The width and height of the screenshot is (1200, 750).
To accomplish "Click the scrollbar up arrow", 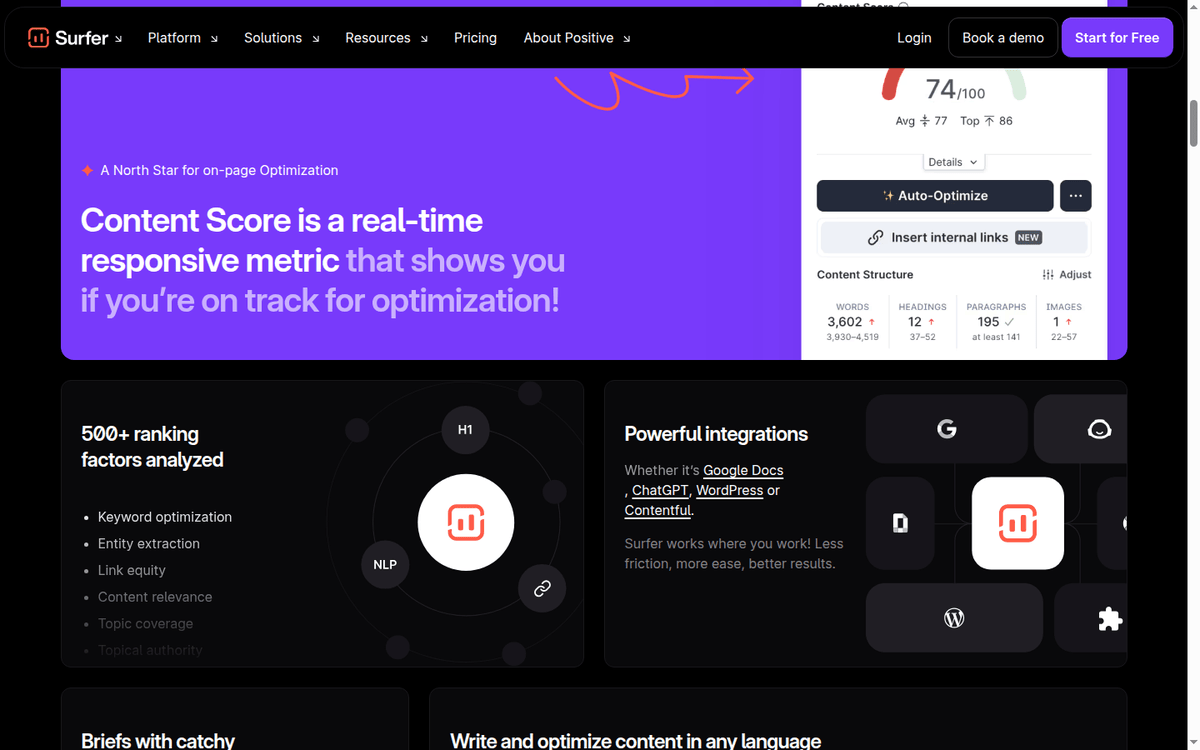I will click(x=1193, y=7).
